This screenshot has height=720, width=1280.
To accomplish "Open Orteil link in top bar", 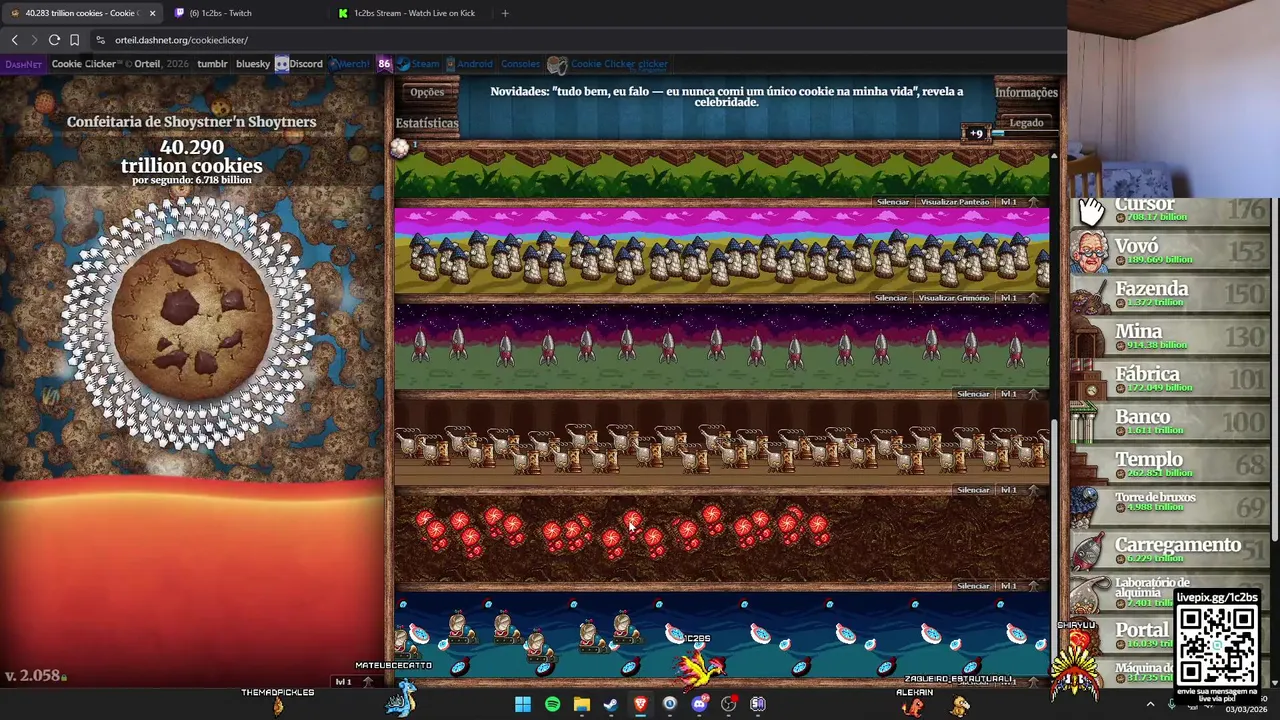I will click(147, 64).
